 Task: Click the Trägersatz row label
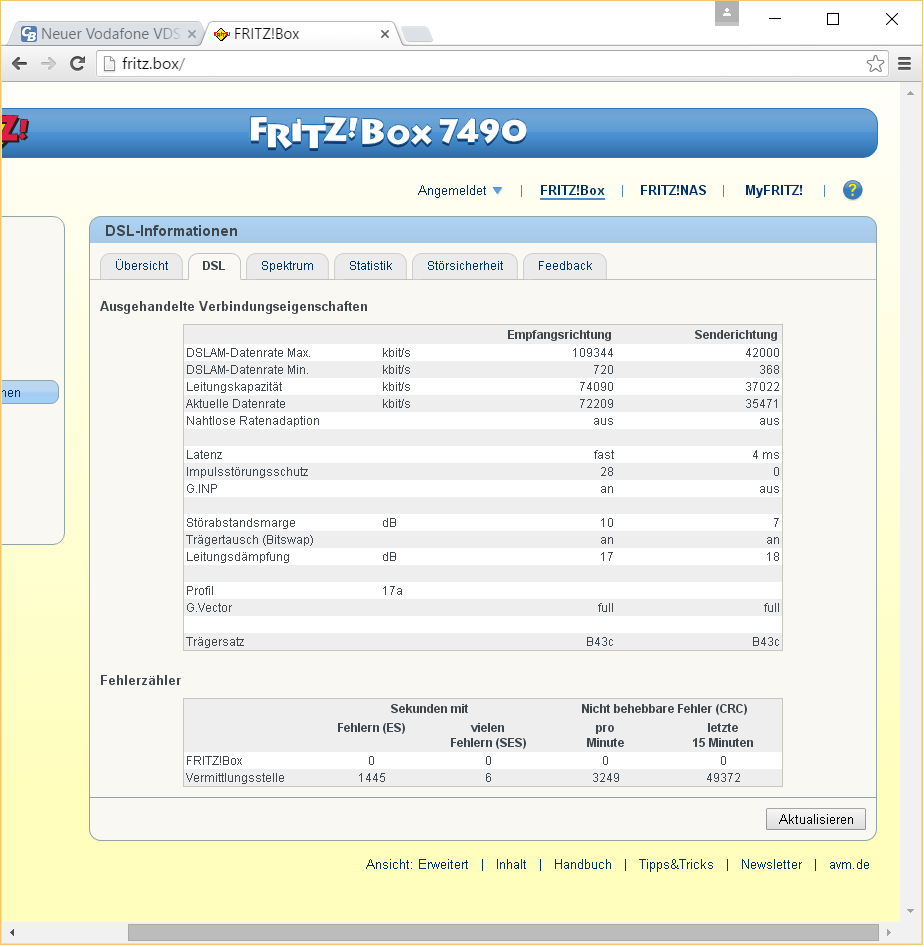click(215, 642)
